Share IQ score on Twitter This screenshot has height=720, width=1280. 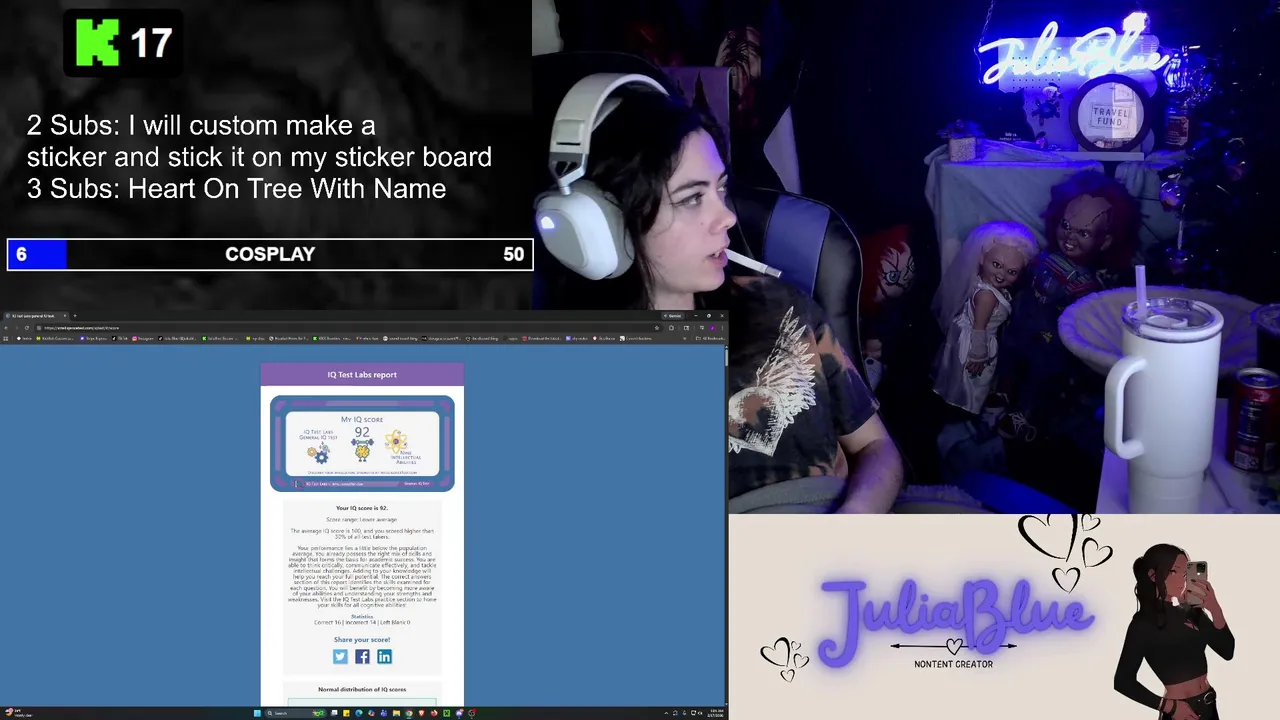340,657
